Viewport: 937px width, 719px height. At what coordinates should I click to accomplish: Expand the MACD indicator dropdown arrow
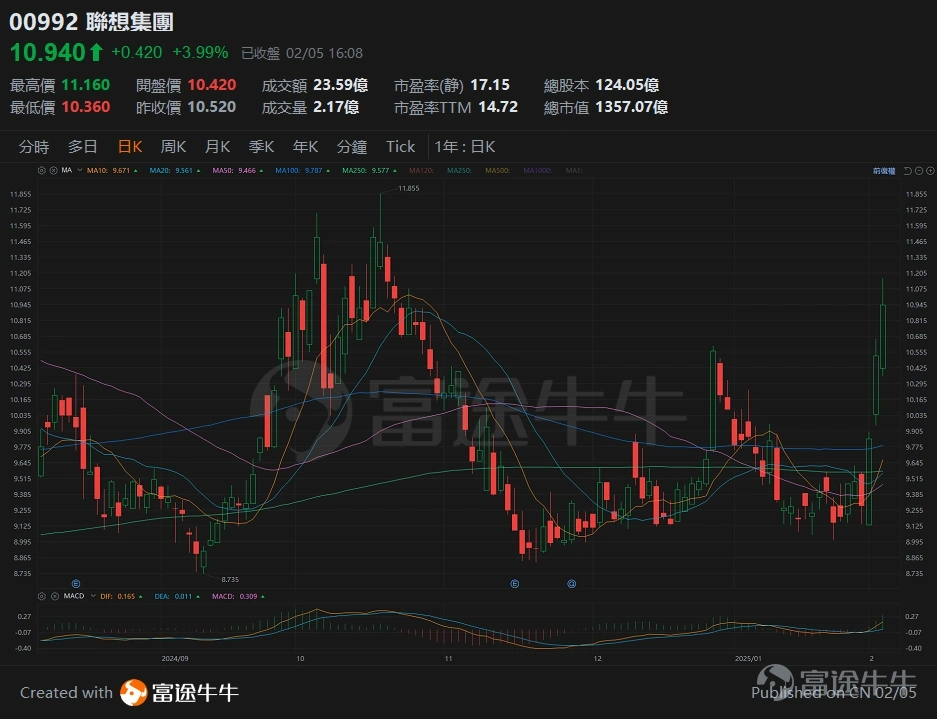point(93,596)
